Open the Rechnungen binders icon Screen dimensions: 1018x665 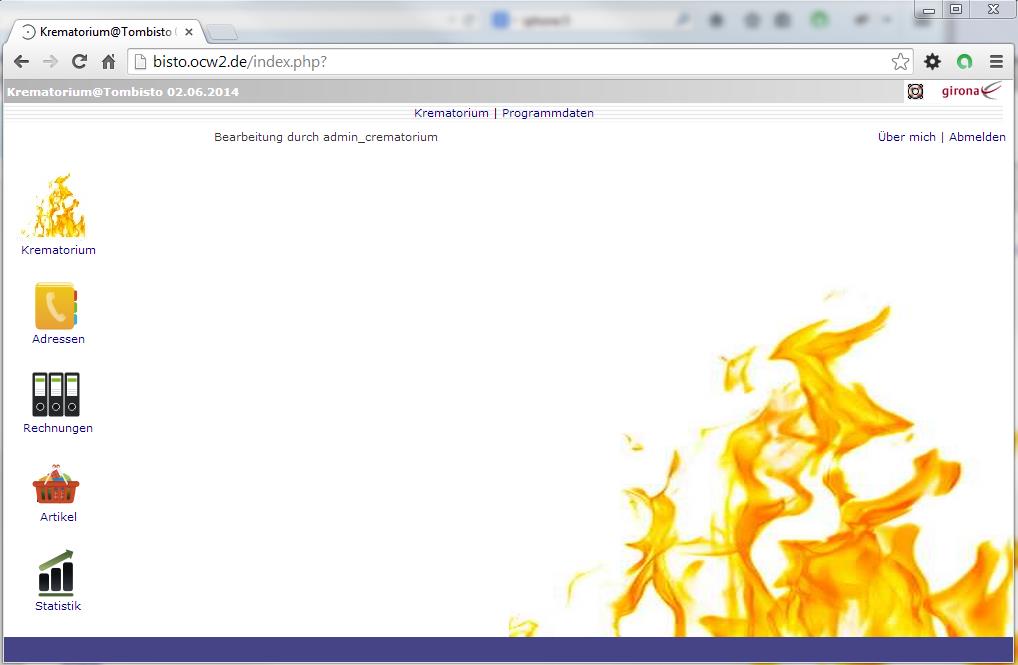pyautogui.click(x=56, y=395)
